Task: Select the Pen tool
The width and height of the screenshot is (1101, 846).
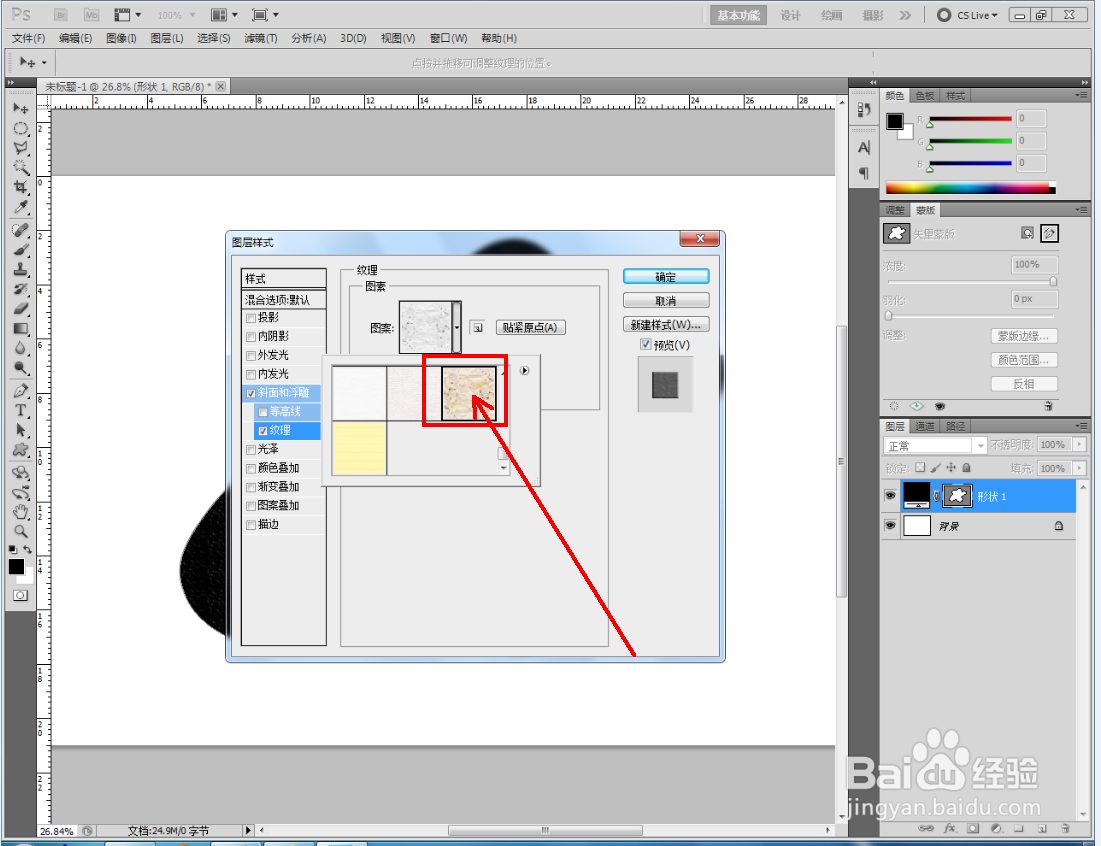Action: [20, 391]
